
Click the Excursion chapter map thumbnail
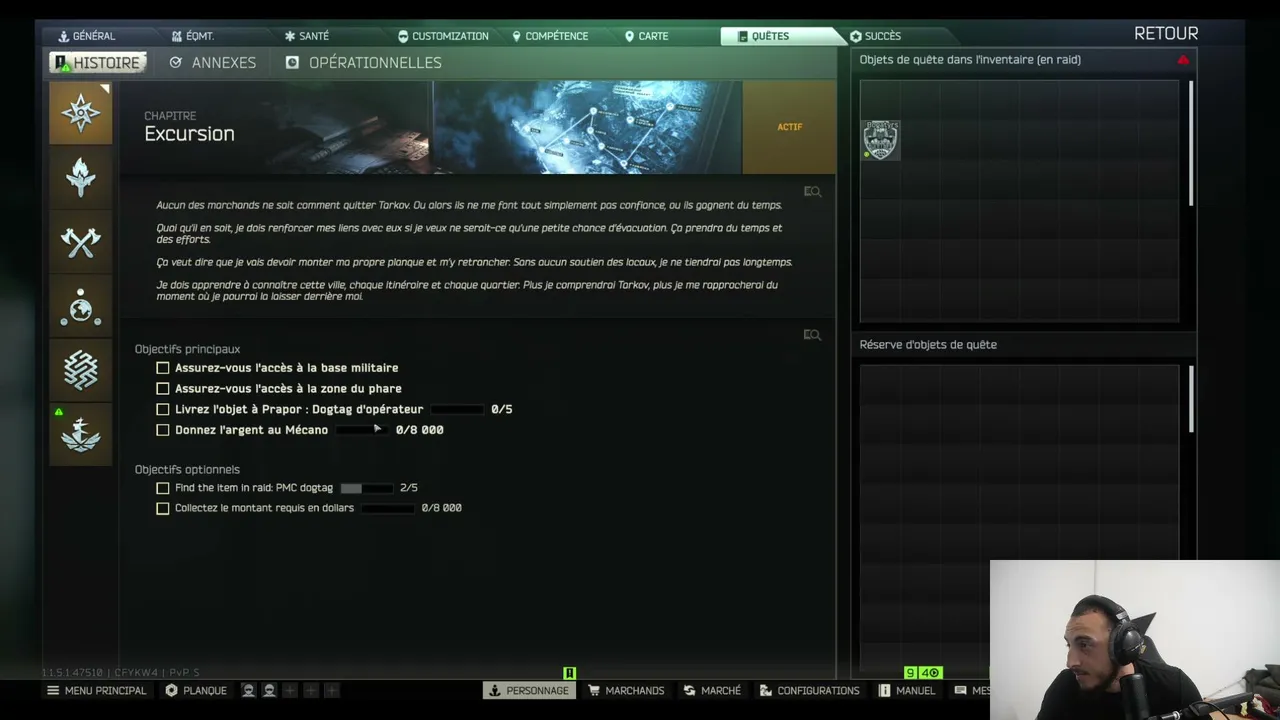click(587, 127)
